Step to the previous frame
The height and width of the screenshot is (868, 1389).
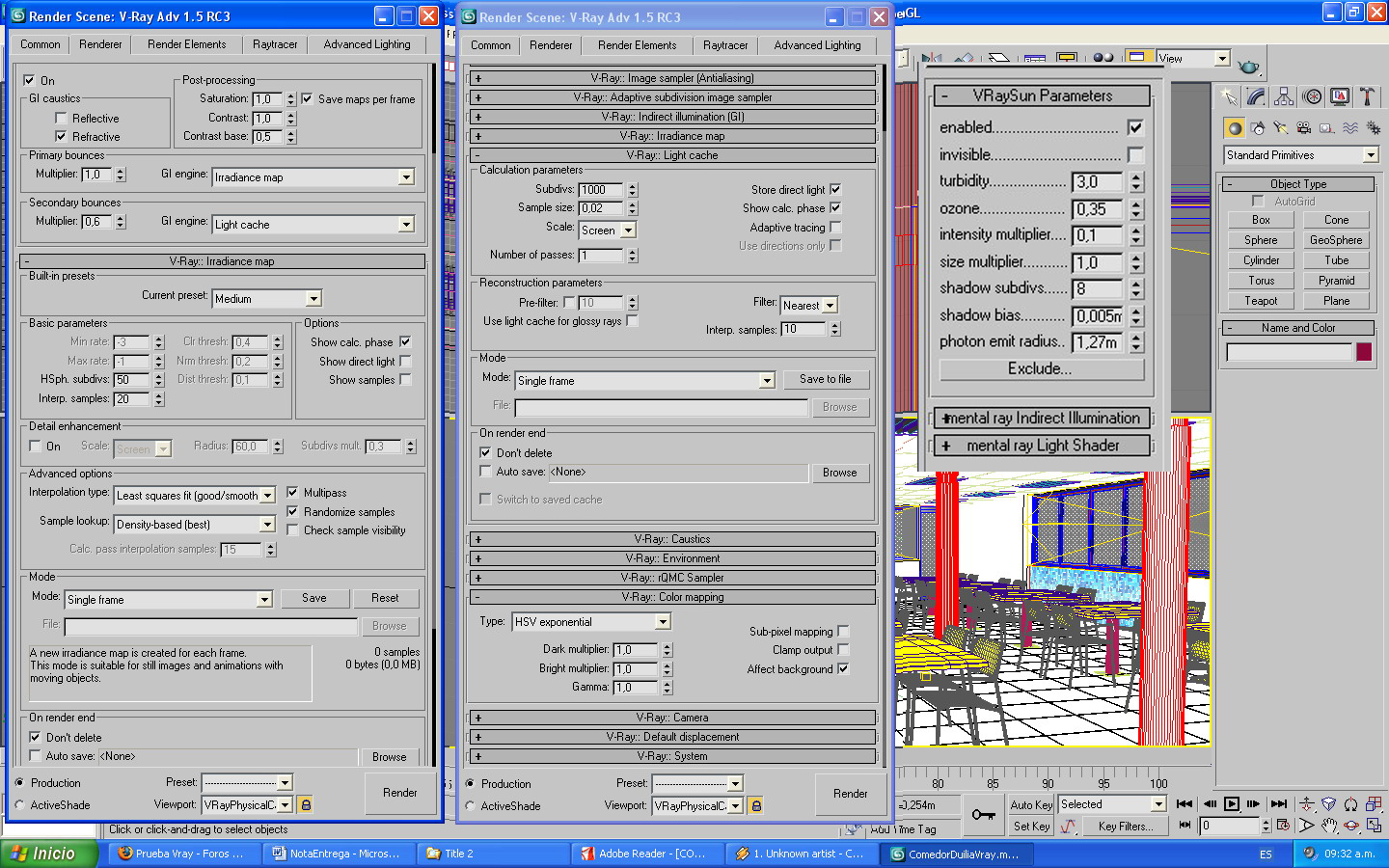point(1209,803)
